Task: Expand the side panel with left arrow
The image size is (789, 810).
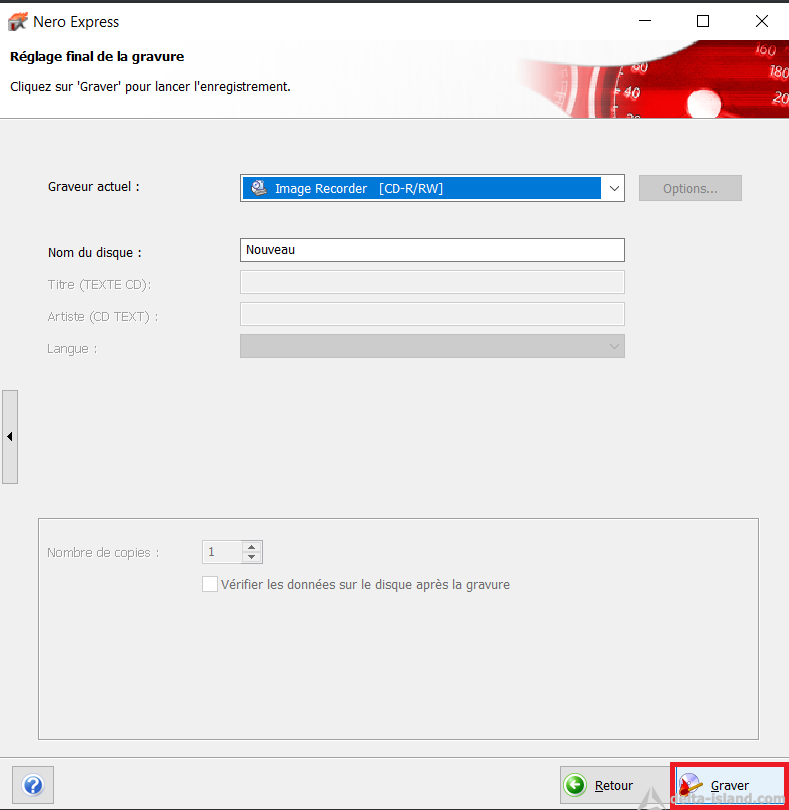Action: point(10,437)
